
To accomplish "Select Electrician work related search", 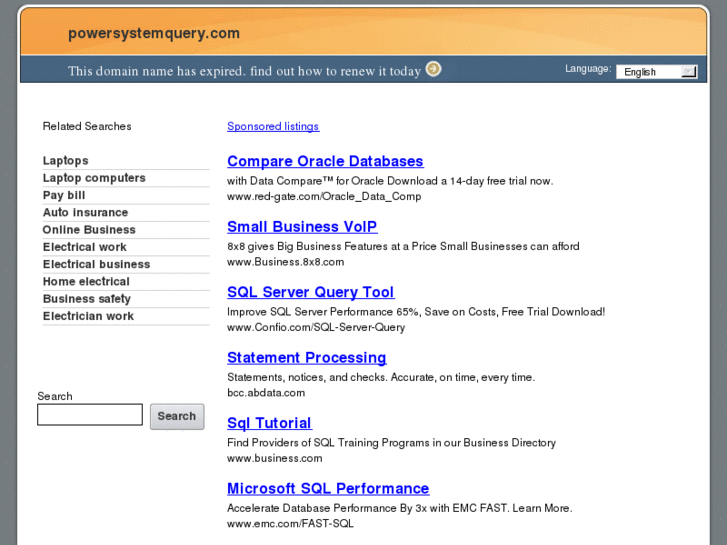I will coord(88,316).
